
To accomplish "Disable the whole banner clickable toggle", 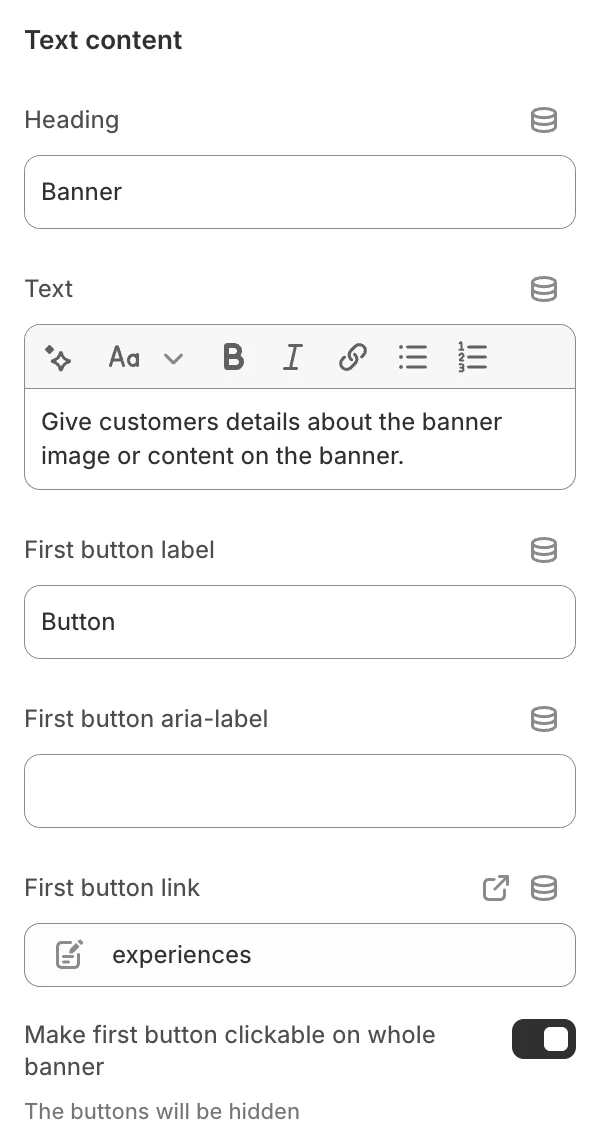I will pos(544,1039).
